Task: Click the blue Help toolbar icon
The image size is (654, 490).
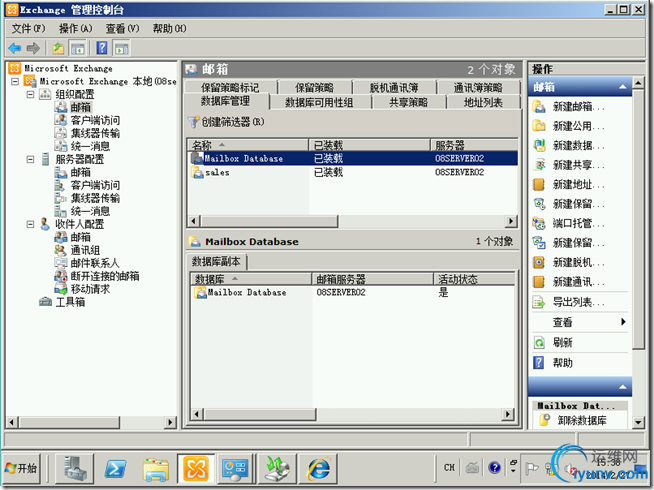Action: pyautogui.click(x=102, y=48)
